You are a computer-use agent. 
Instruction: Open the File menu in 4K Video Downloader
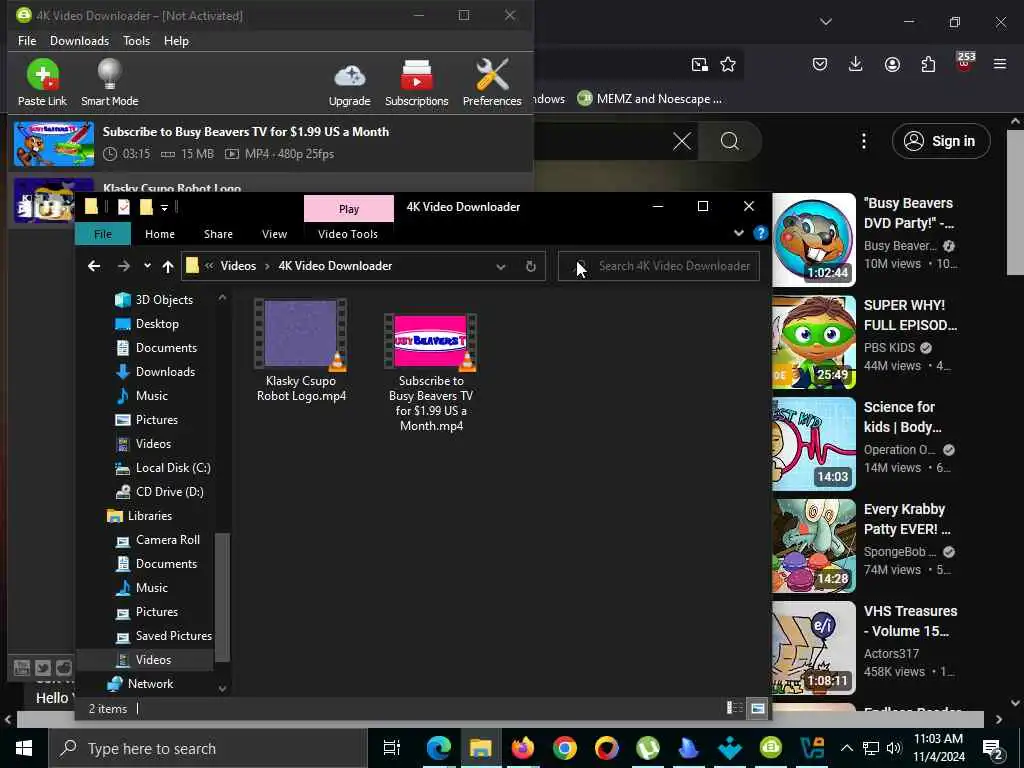click(x=27, y=40)
